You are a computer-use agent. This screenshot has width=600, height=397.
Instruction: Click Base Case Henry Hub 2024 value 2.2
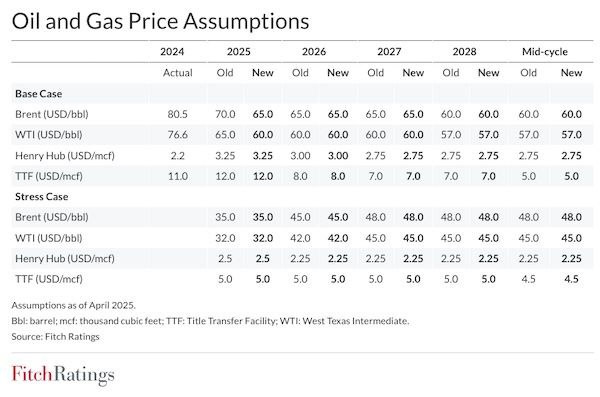point(178,156)
